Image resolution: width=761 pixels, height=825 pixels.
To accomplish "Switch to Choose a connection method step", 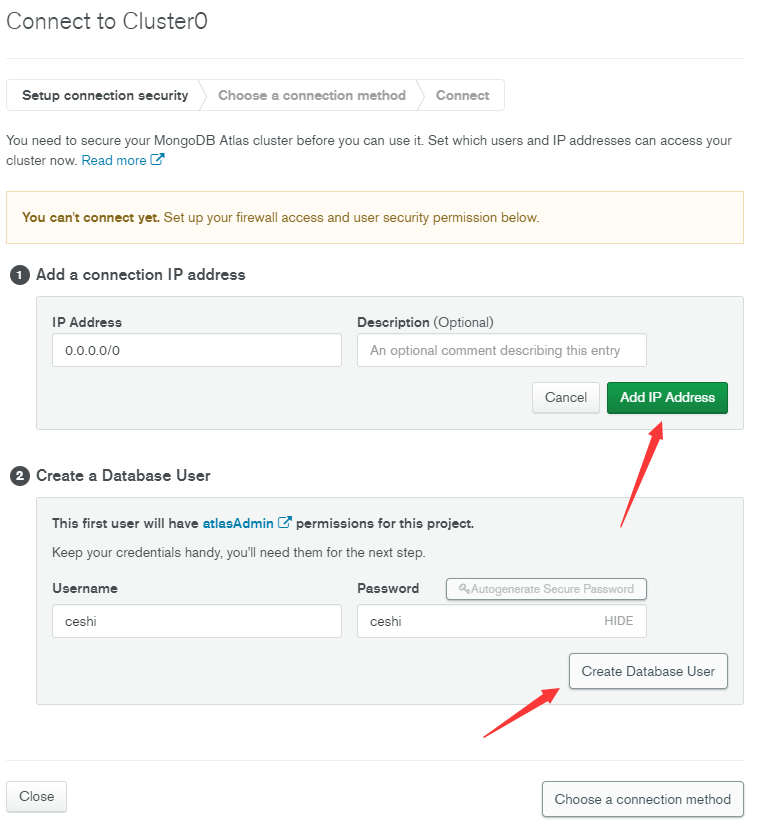I will point(312,95).
